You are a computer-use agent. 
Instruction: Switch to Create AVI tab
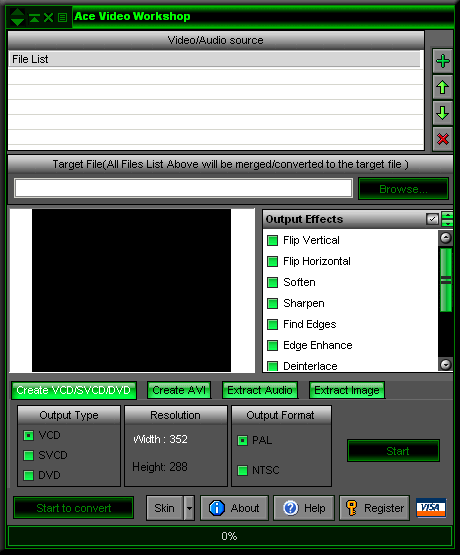(179, 390)
